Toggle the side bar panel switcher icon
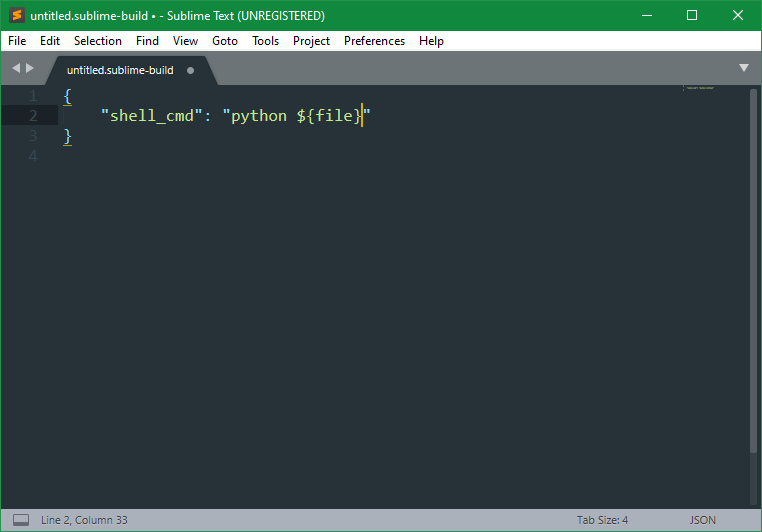This screenshot has width=762, height=532. point(21,520)
